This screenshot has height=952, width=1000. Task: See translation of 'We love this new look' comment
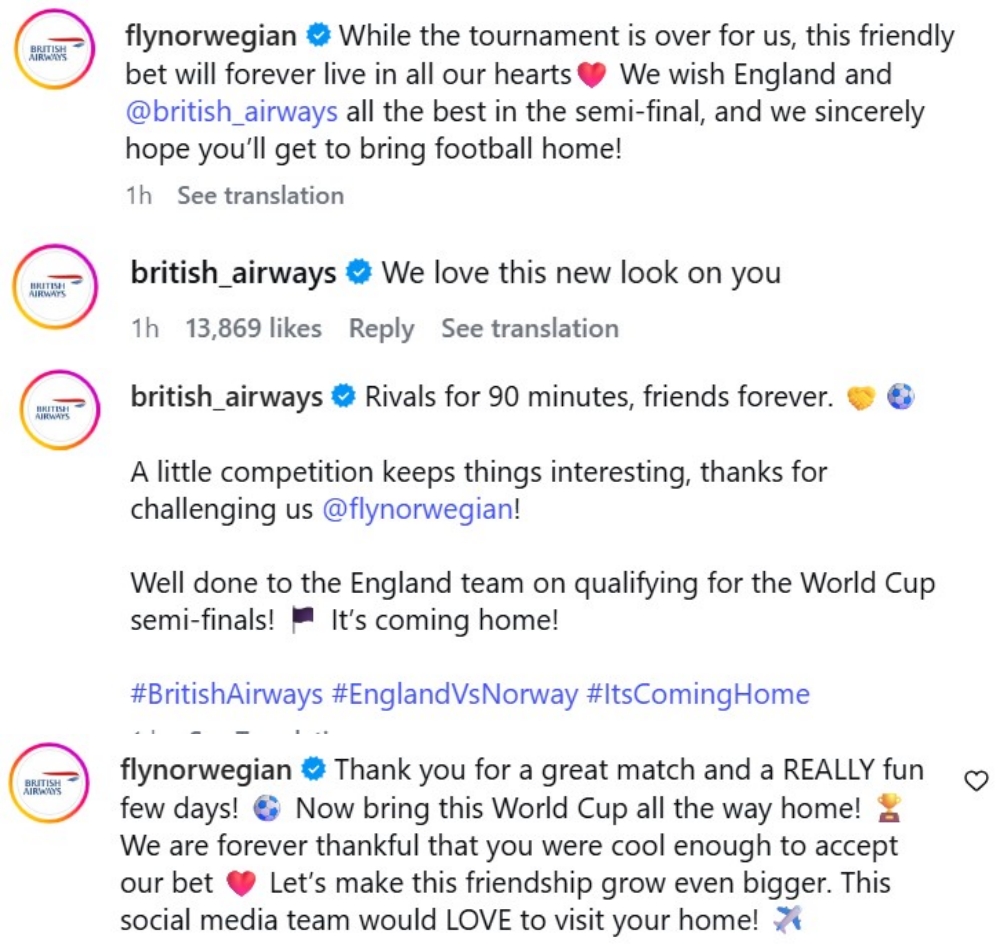click(x=530, y=328)
